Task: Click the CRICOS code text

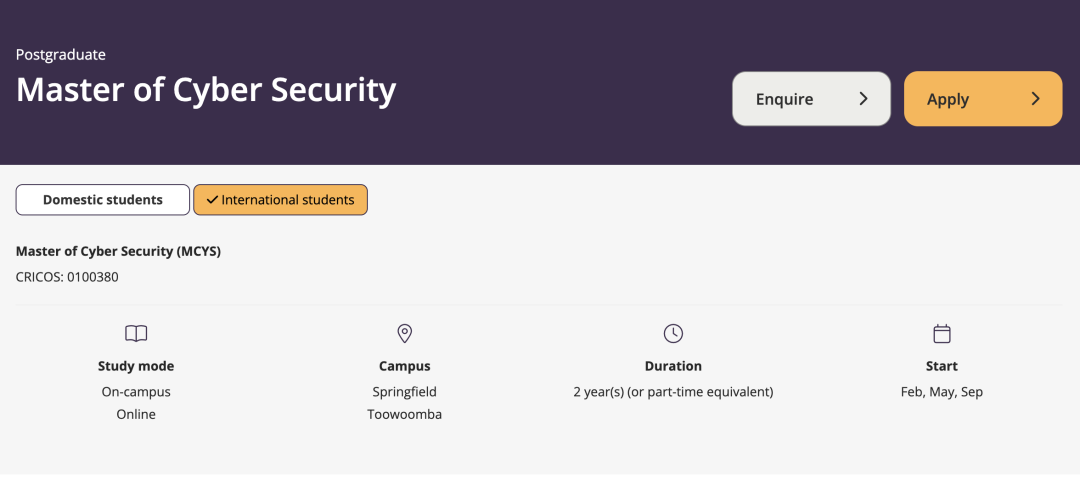Action: (67, 277)
